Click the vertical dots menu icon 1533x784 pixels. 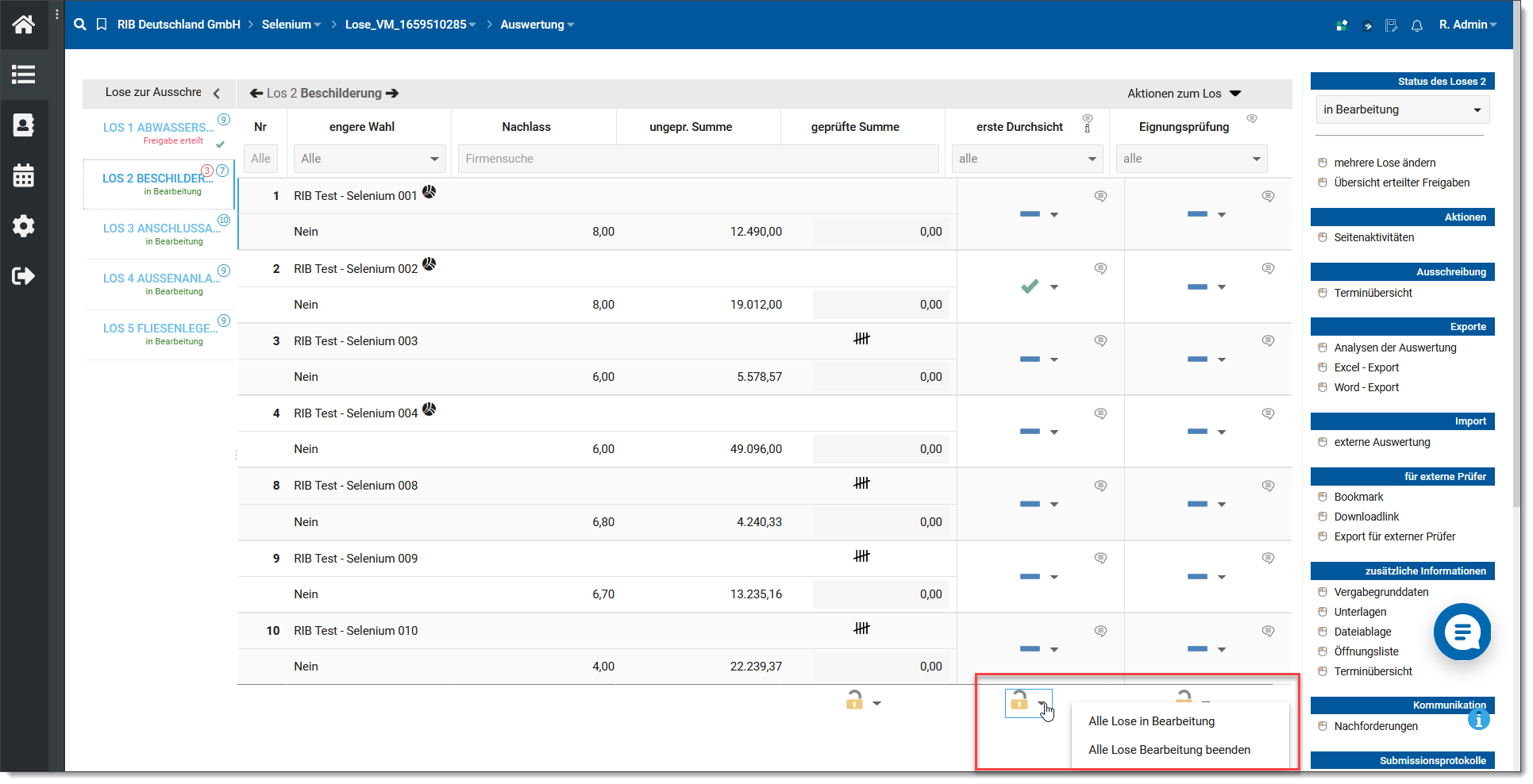pyautogui.click(x=57, y=14)
